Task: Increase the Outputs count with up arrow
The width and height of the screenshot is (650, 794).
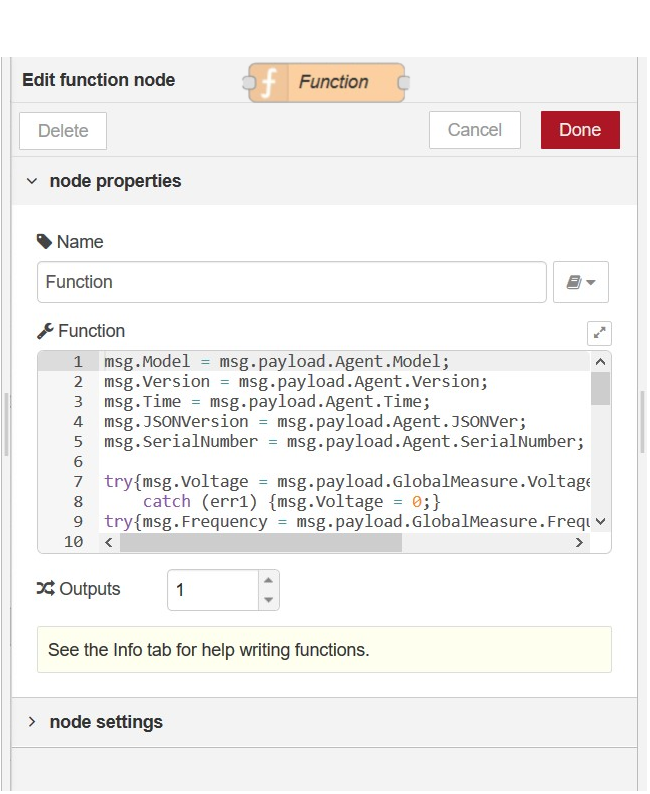Action: [268, 580]
